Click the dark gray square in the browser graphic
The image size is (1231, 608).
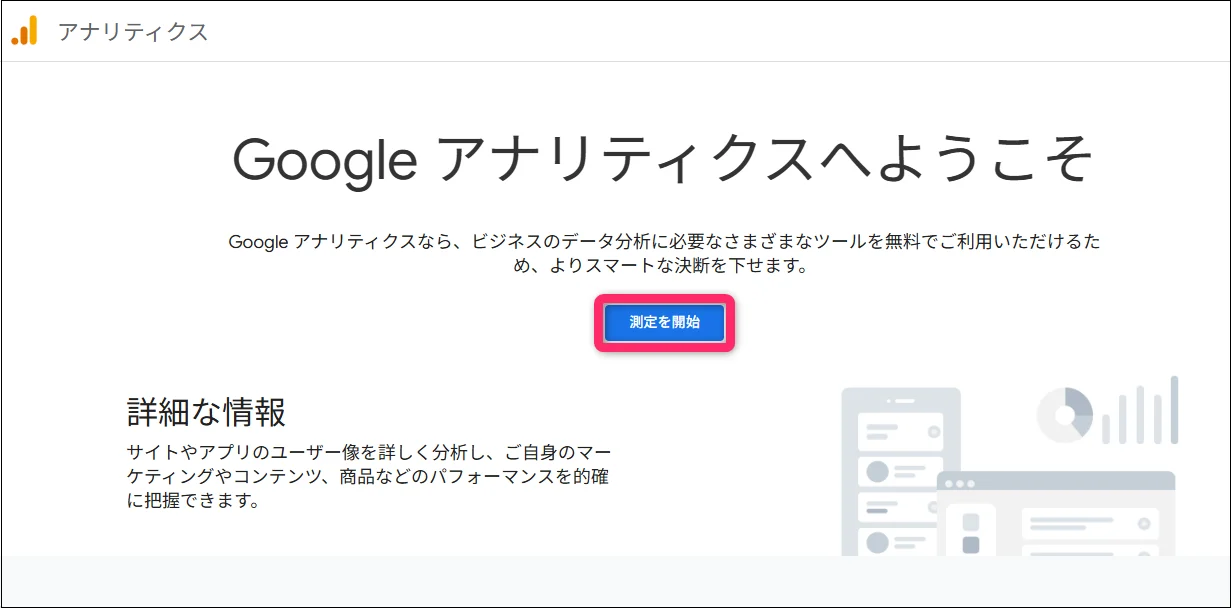click(x=970, y=545)
